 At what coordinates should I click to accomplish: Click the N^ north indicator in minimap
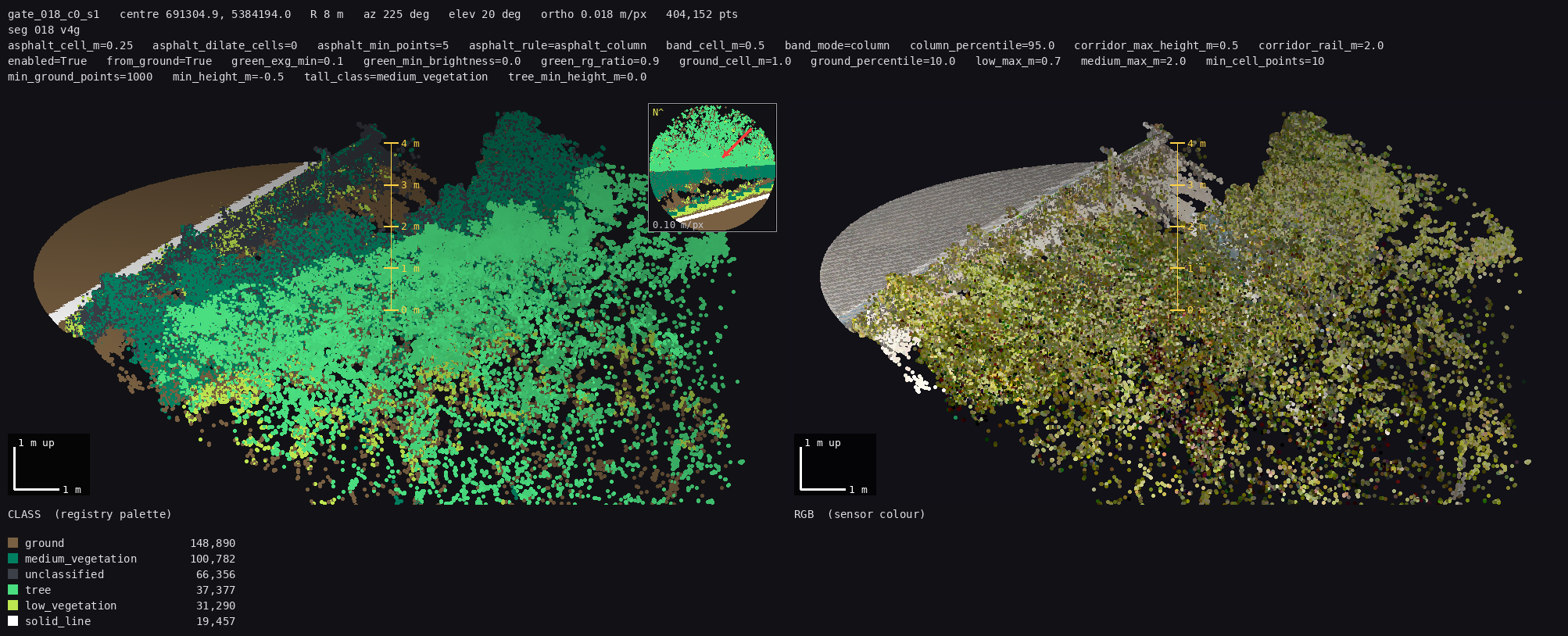(x=657, y=113)
